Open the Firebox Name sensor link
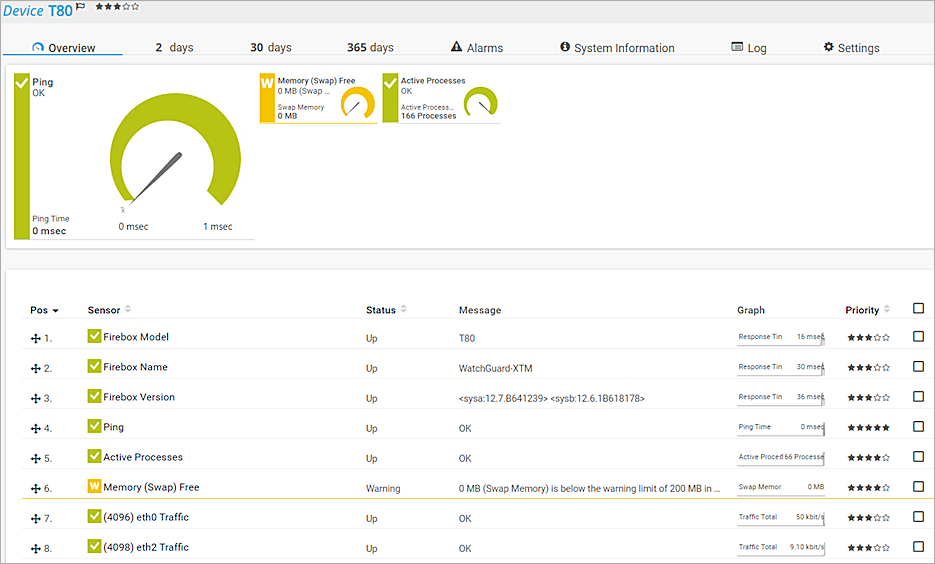The image size is (935, 564). [x=139, y=367]
